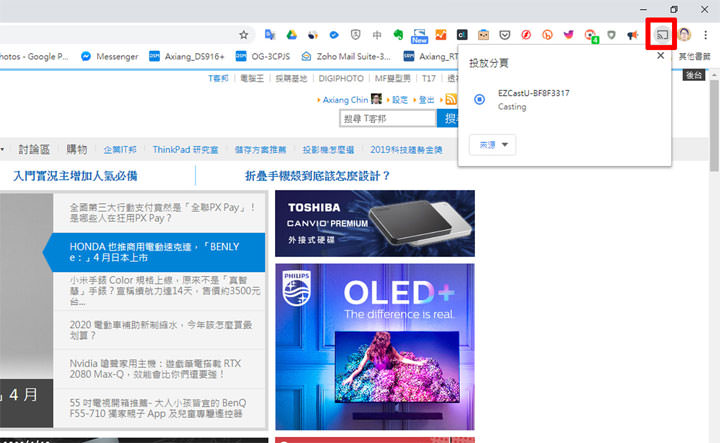Screen dimensions: 720x443
Task: Open the Google Translate extension
Action: 268,34
